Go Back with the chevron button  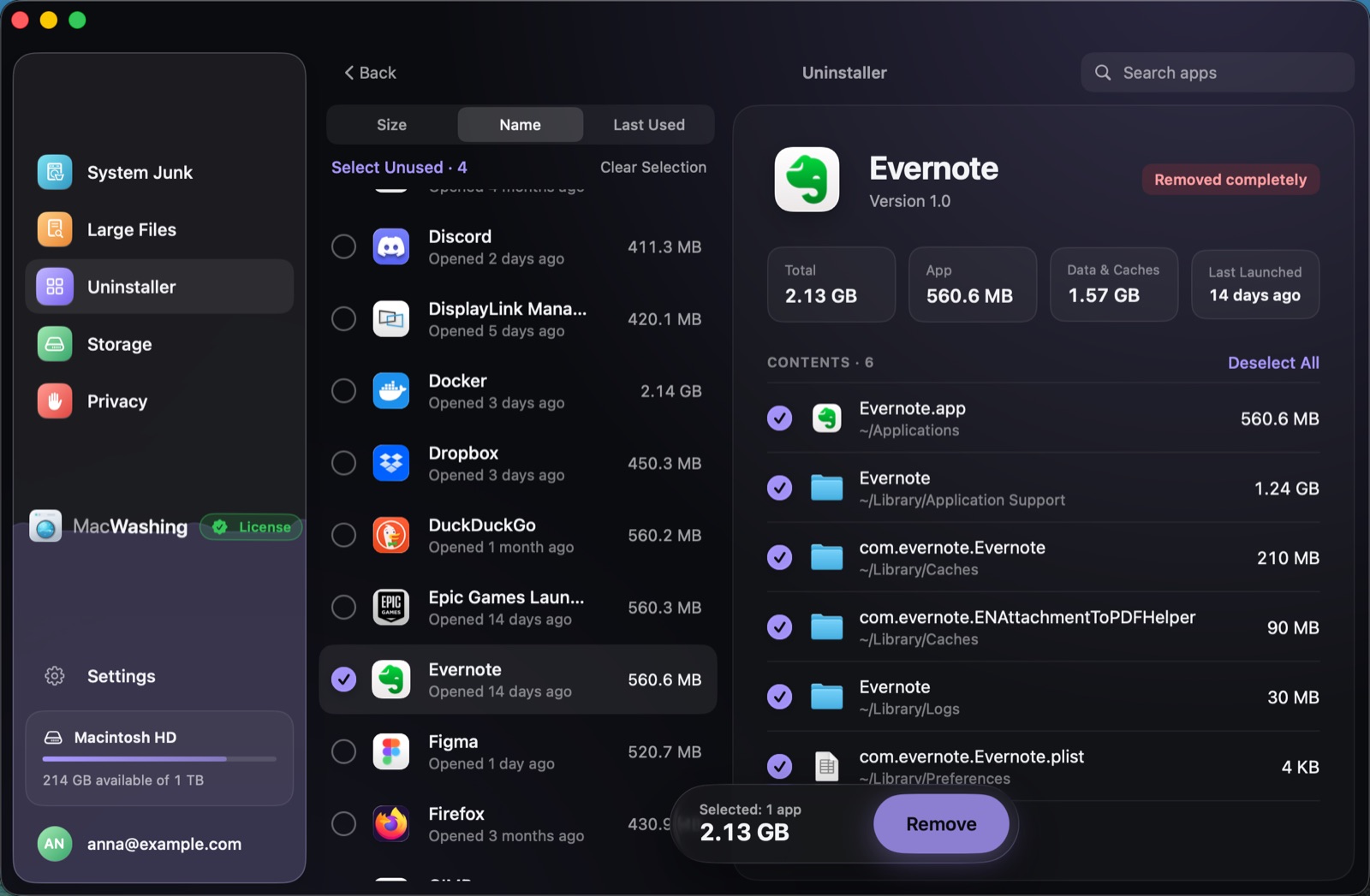coord(370,73)
